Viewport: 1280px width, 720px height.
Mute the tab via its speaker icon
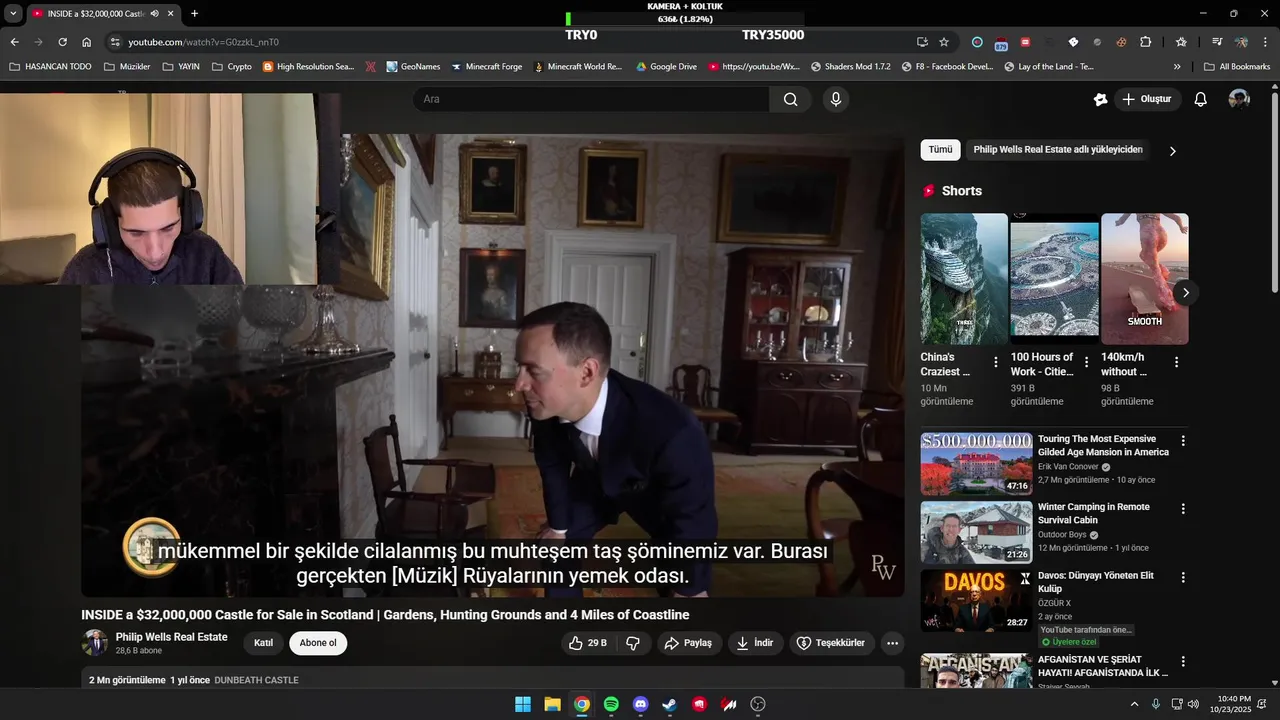tap(155, 13)
